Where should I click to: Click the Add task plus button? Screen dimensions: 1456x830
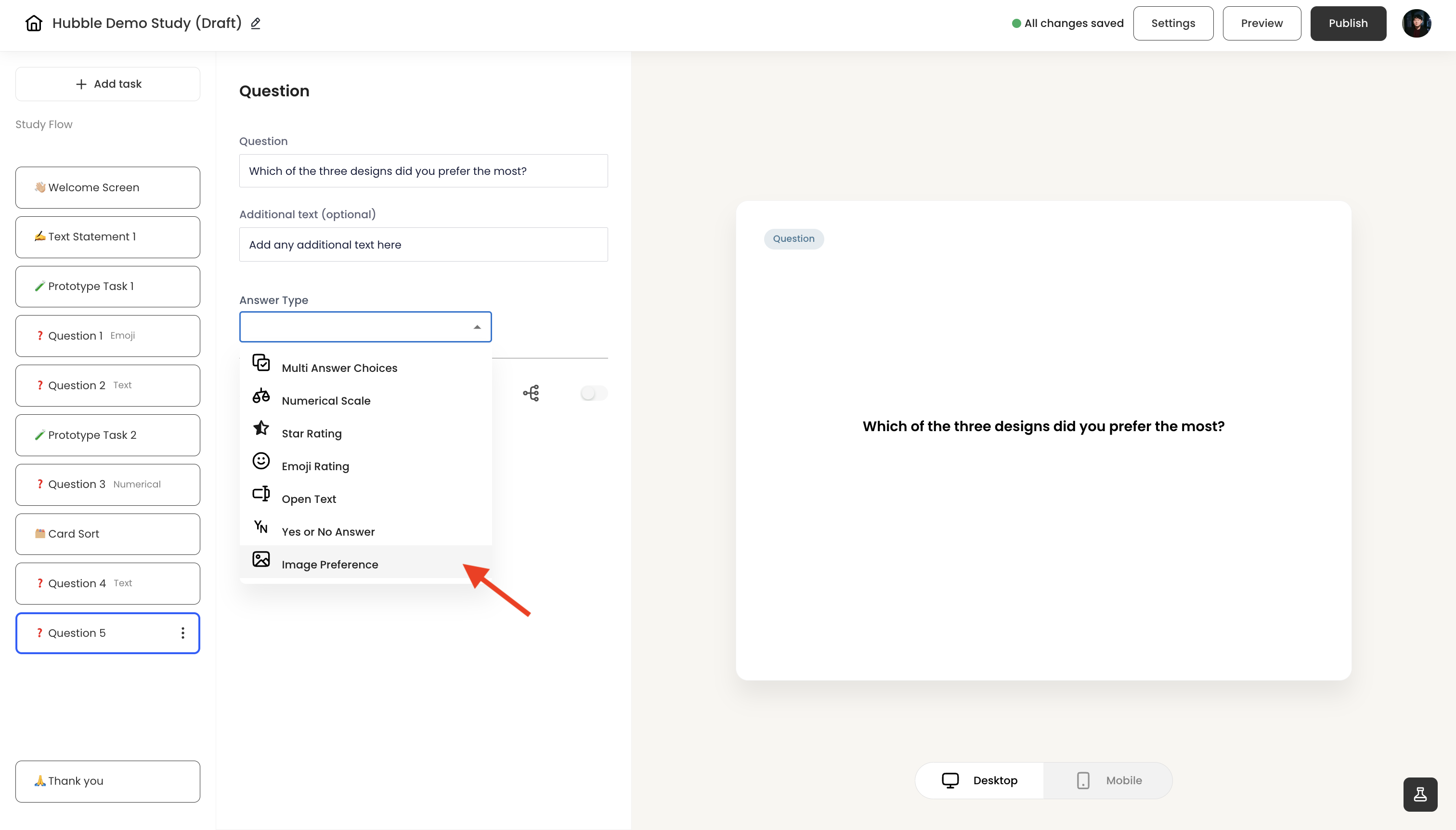point(108,84)
